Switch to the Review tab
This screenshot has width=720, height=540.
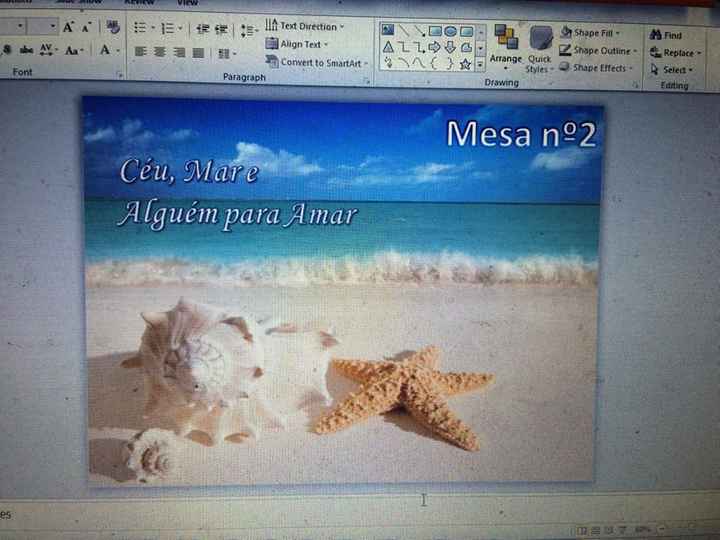tap(140, 2)
